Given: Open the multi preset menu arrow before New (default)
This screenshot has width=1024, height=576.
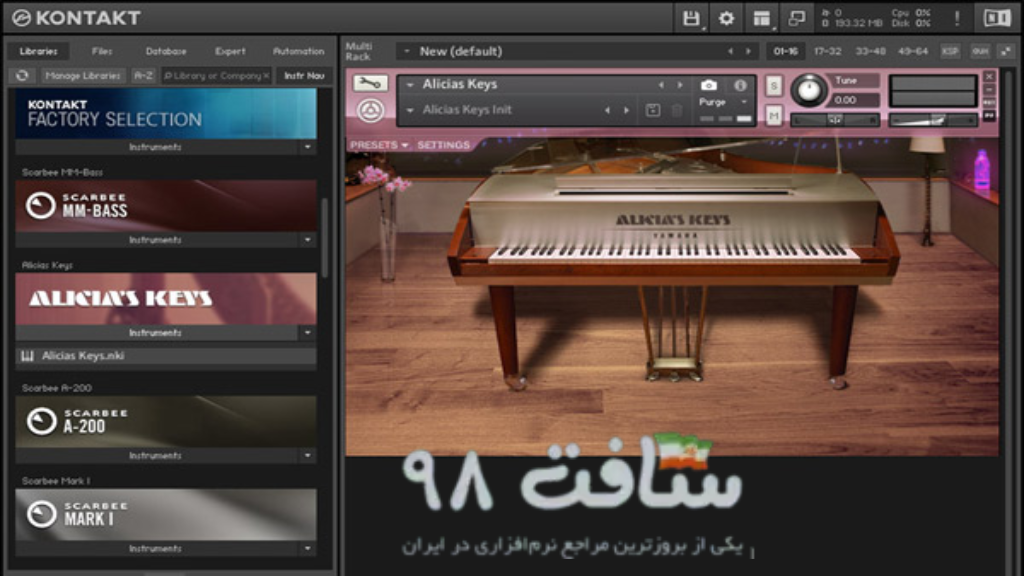Looking at the screenshot, I should [x=407, y=51].
